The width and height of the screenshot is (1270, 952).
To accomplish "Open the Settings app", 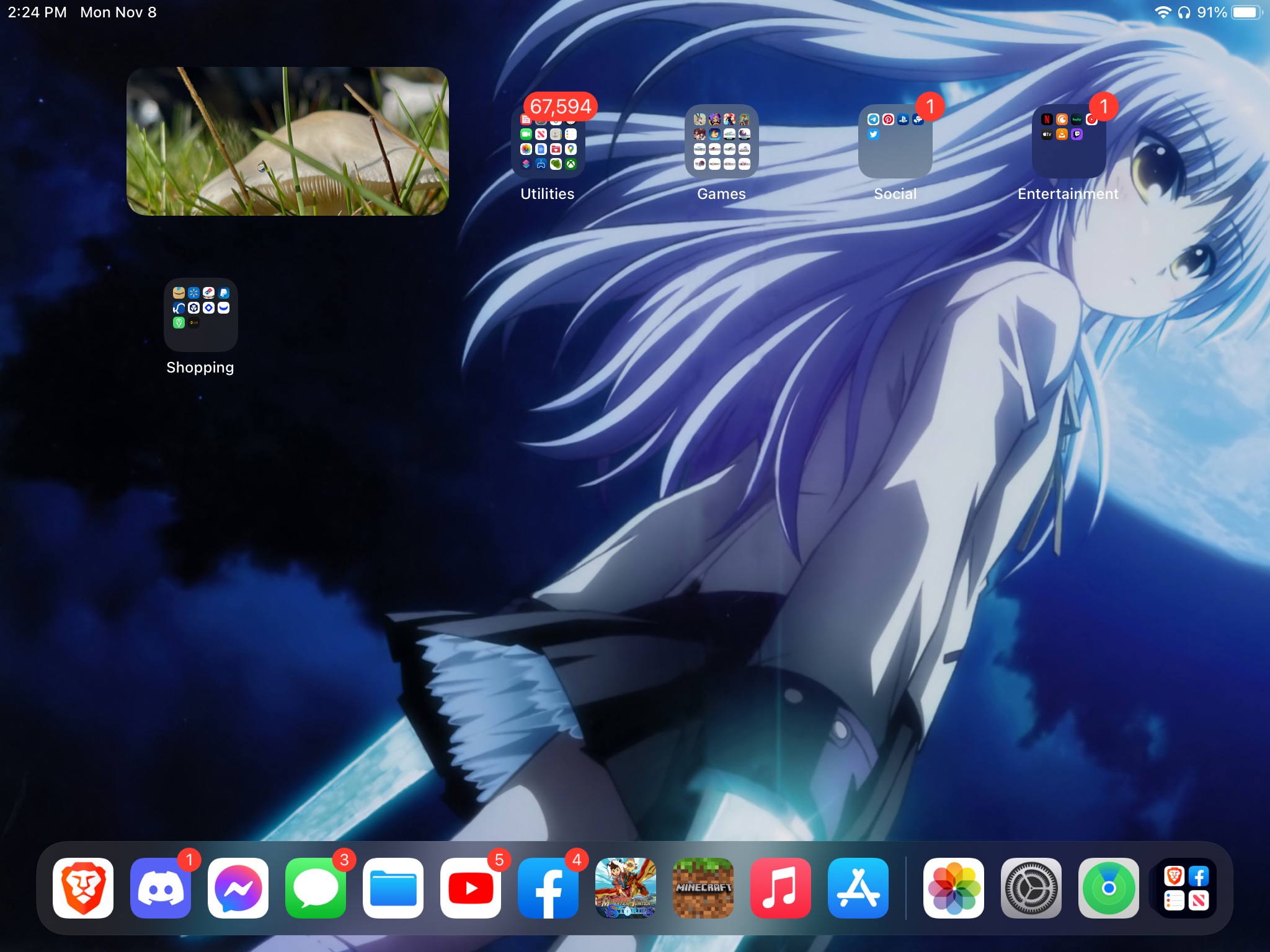I will tap(1031, 888).
